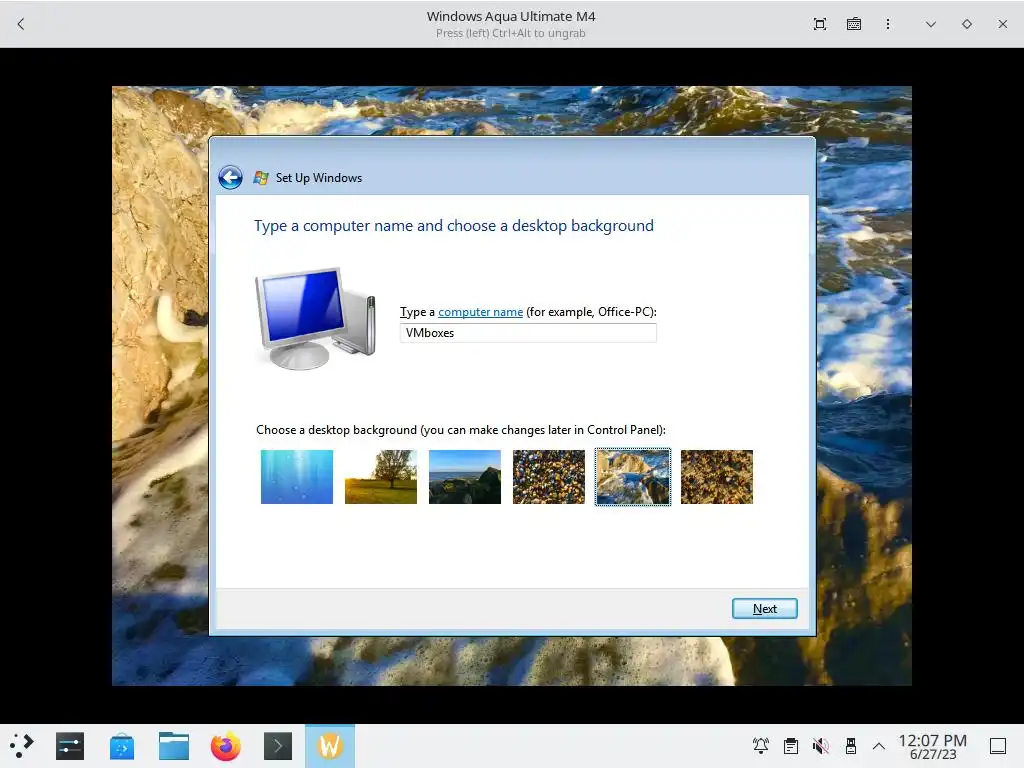Viewport: 1024px width, 768px height.
Task: Maximize window using the diamond icon
Action: (967, 24)
